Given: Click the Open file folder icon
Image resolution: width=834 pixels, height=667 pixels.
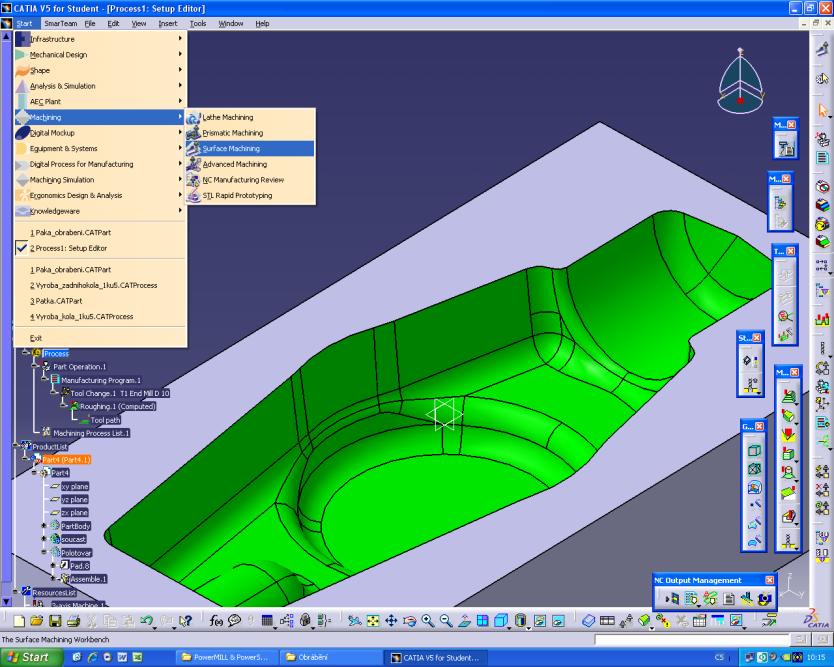Looking at the screenshot, I should point(36,621).
